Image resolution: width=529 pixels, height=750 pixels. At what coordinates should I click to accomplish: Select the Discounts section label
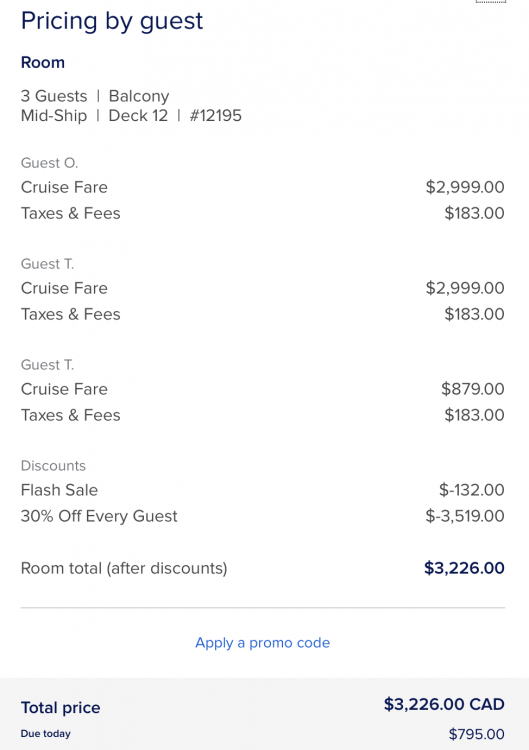53,466
